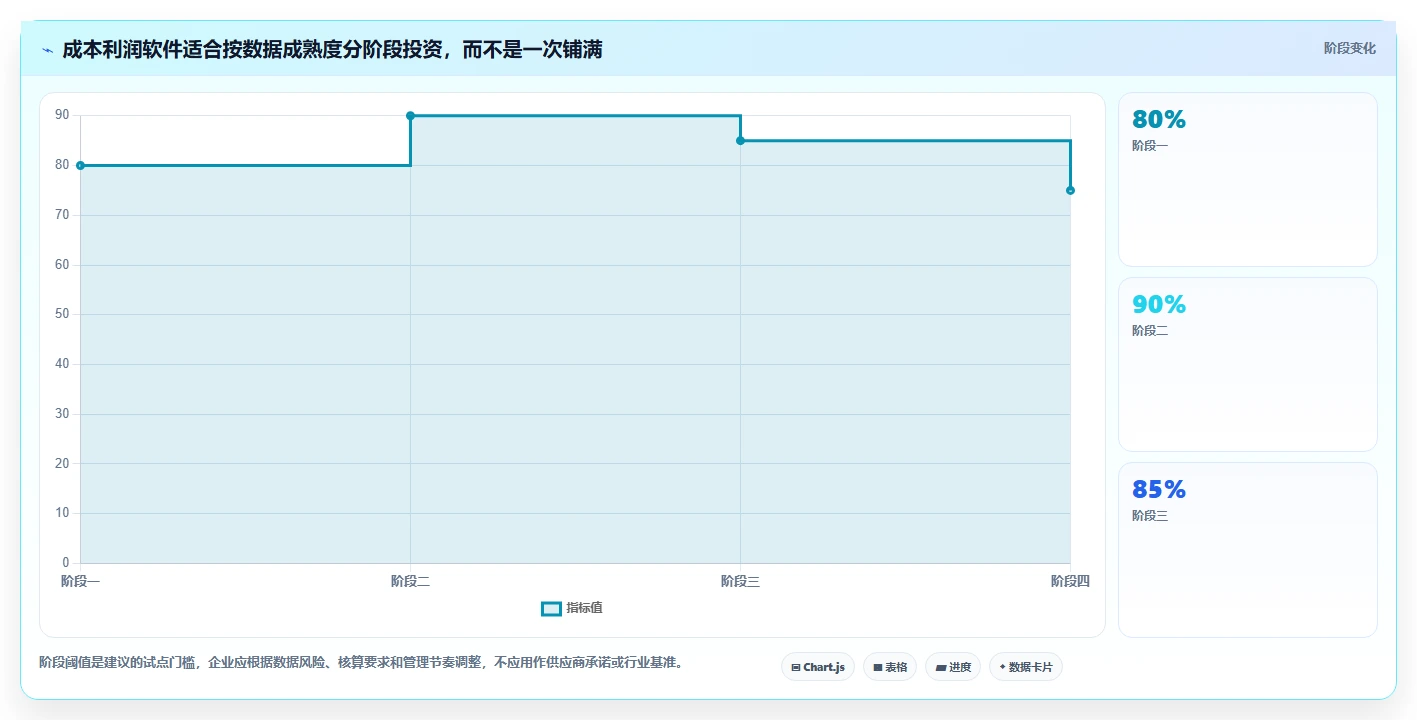Click the chart title about 成本利润软件
1417x720 pixels.
pos(332,49)
